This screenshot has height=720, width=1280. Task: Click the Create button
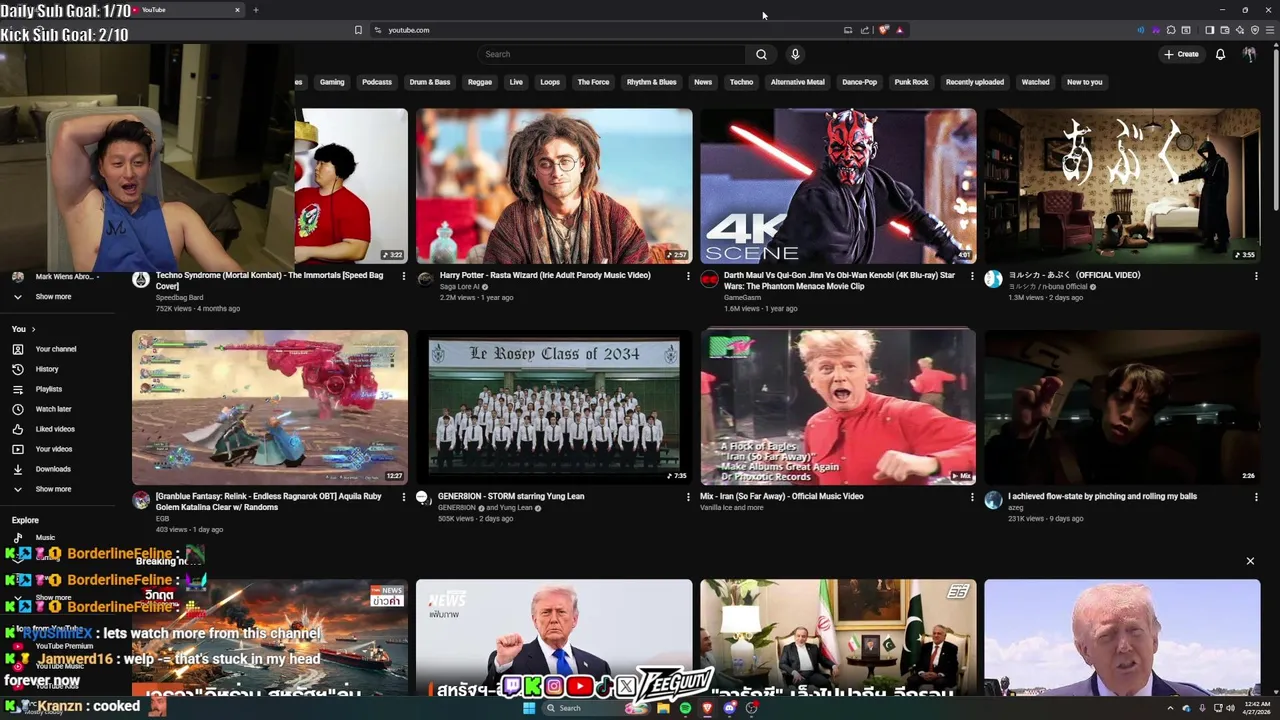pyautogui.click(x=1181, y=54)
